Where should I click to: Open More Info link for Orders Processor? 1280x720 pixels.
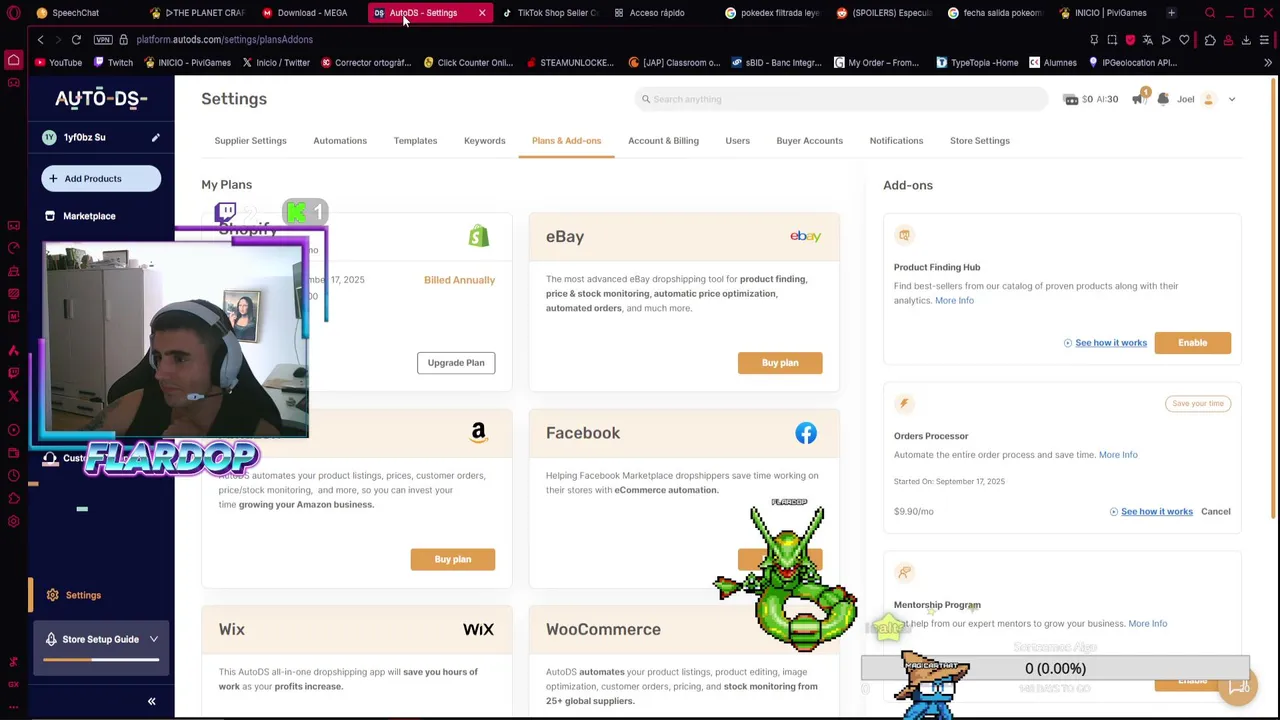(1118, 455)
